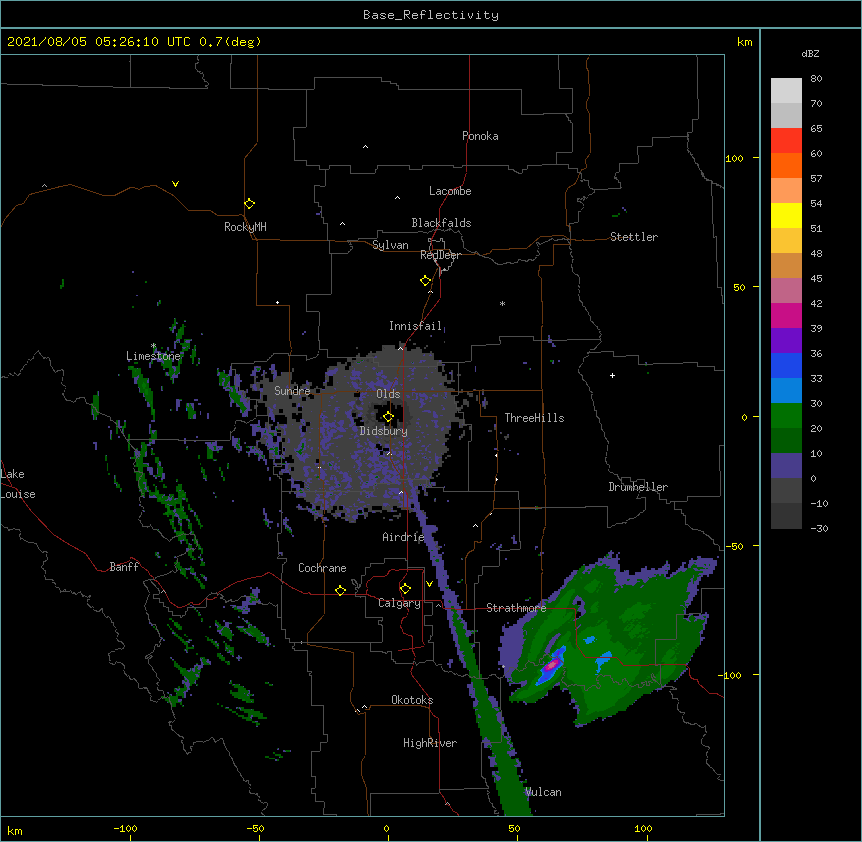862x842 pixels.
Task: Click the Base_Reflectivity title
Action: coord(431,15)
